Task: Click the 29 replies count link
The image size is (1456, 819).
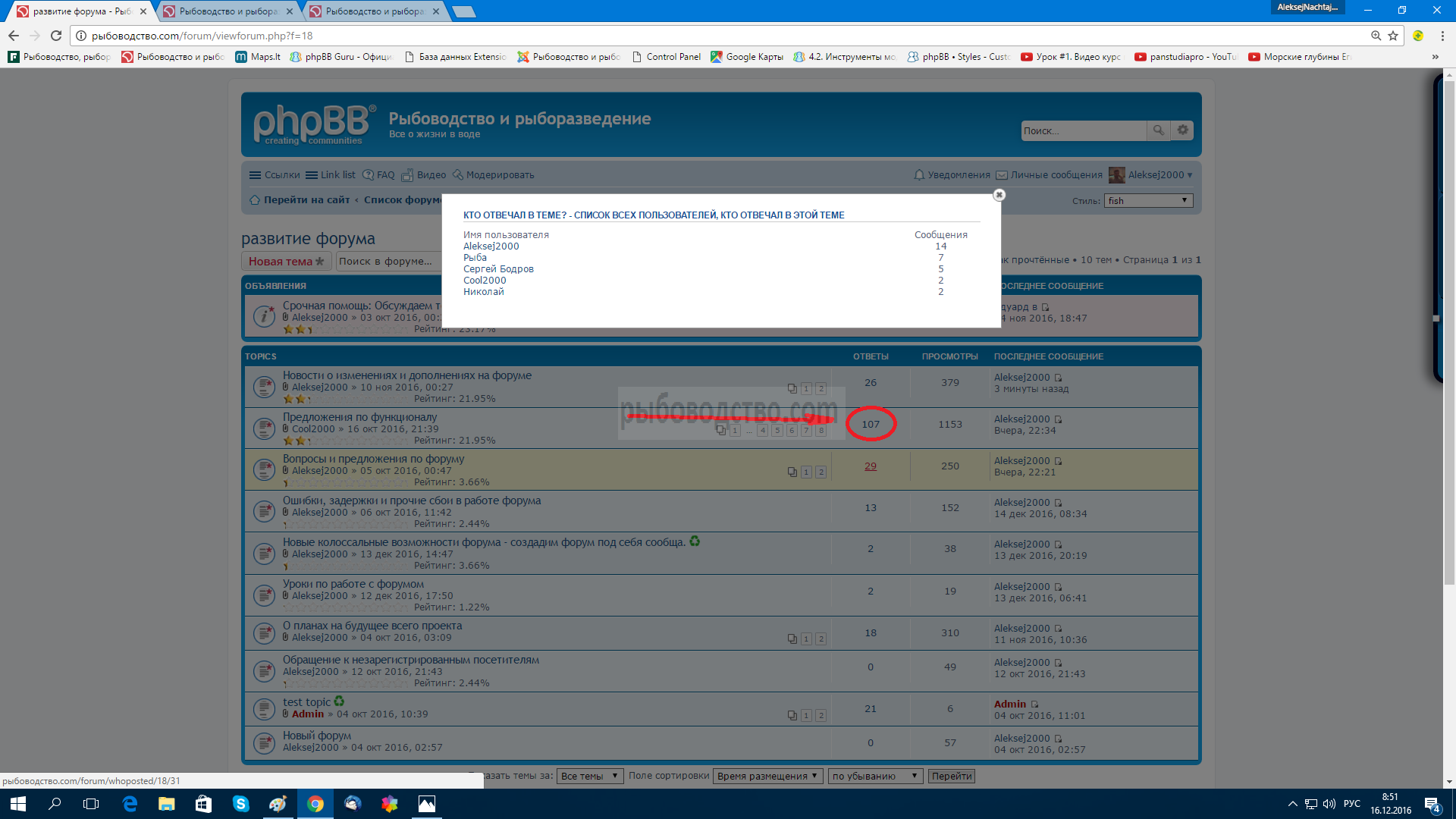Action: tap(871, 466)
